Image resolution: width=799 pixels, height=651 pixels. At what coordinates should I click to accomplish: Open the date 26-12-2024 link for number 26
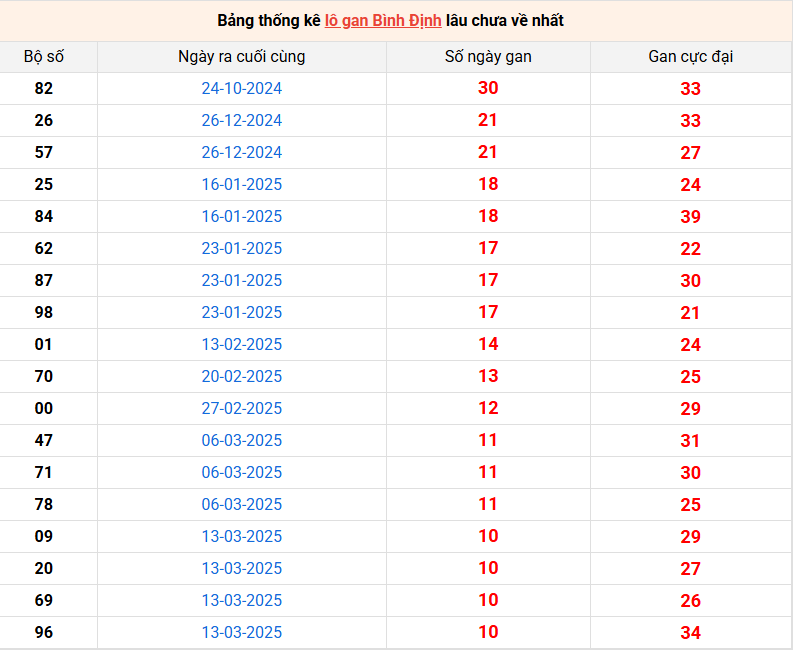pos(242,121)
